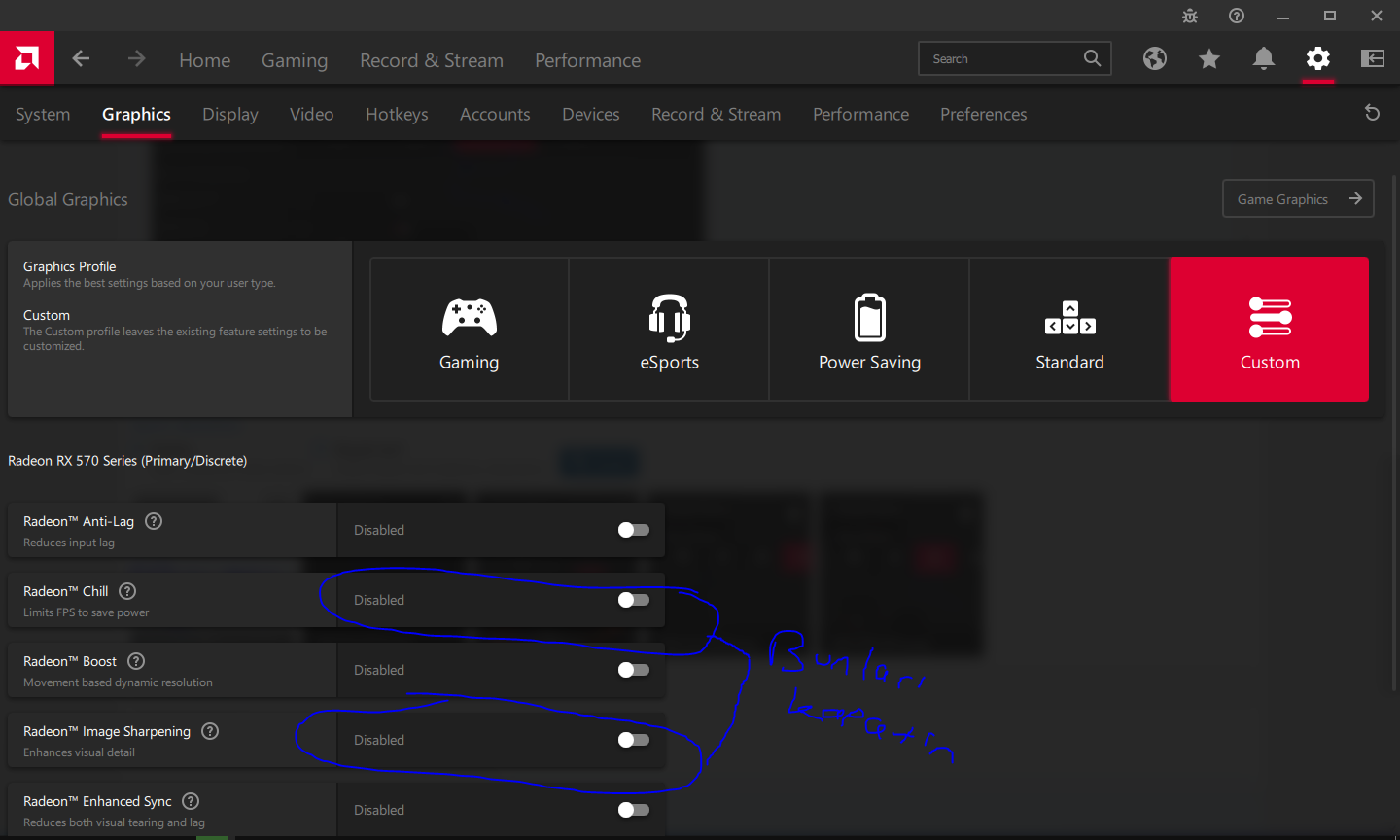1400x840 pixels.
Task: Open Game Graphics button
Action: coord(1298,198)
